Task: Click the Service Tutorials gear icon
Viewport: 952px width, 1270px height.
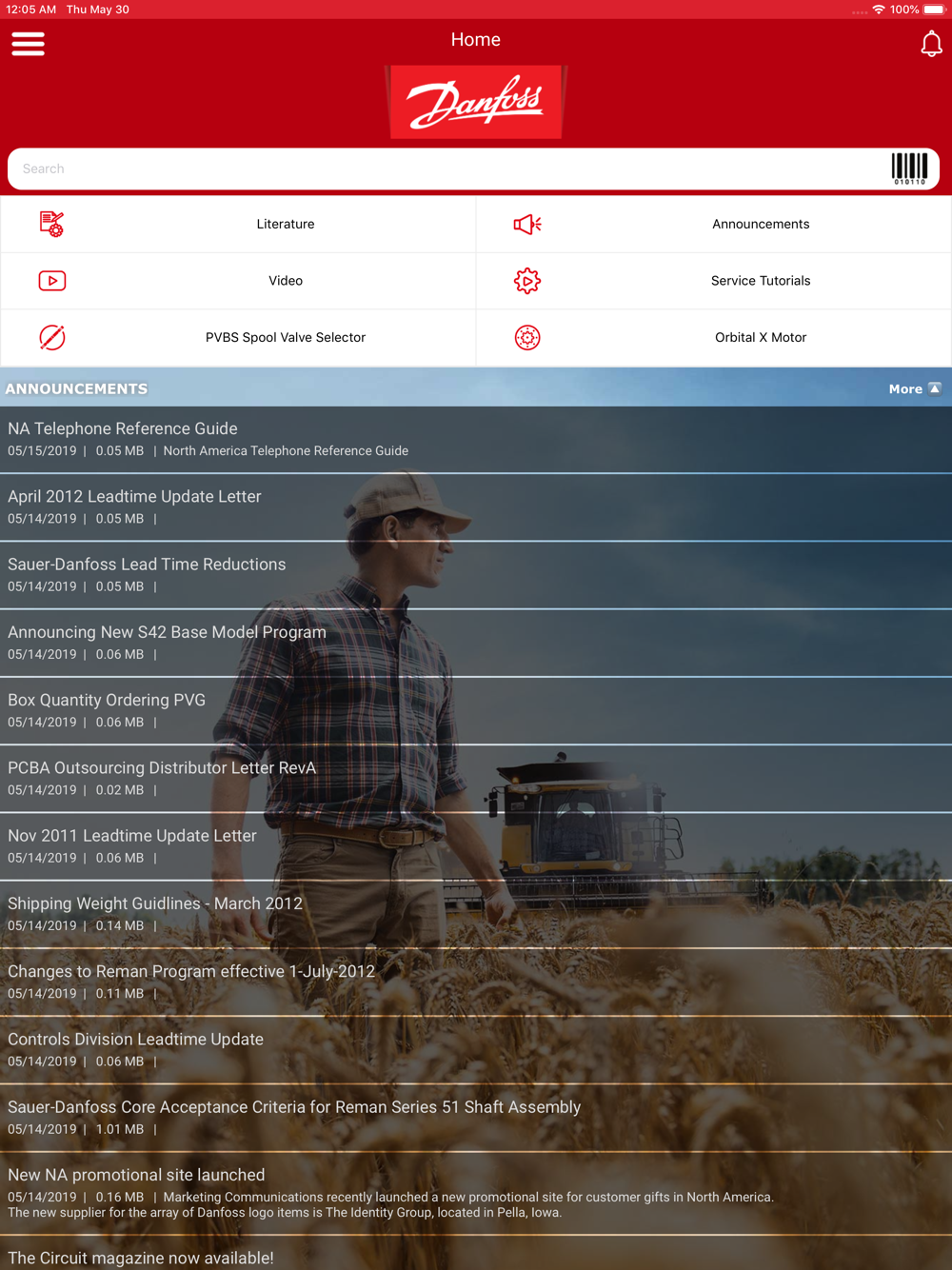Action: [527, 281]
